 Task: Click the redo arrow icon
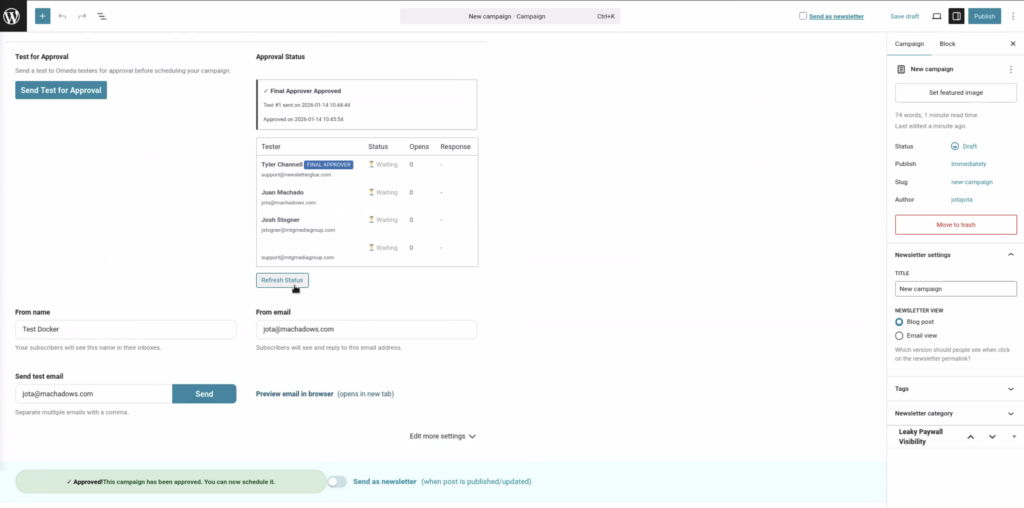pos(82,16)
